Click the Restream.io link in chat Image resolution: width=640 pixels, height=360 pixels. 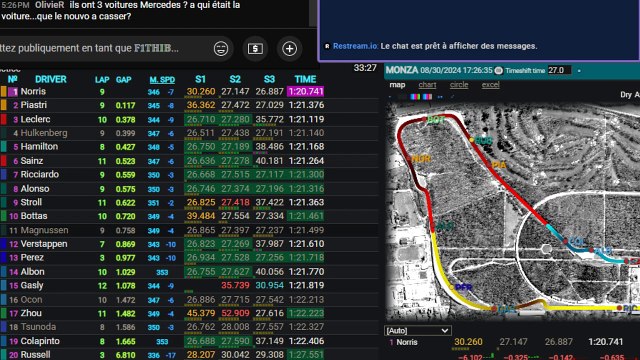tap(355, 46)
